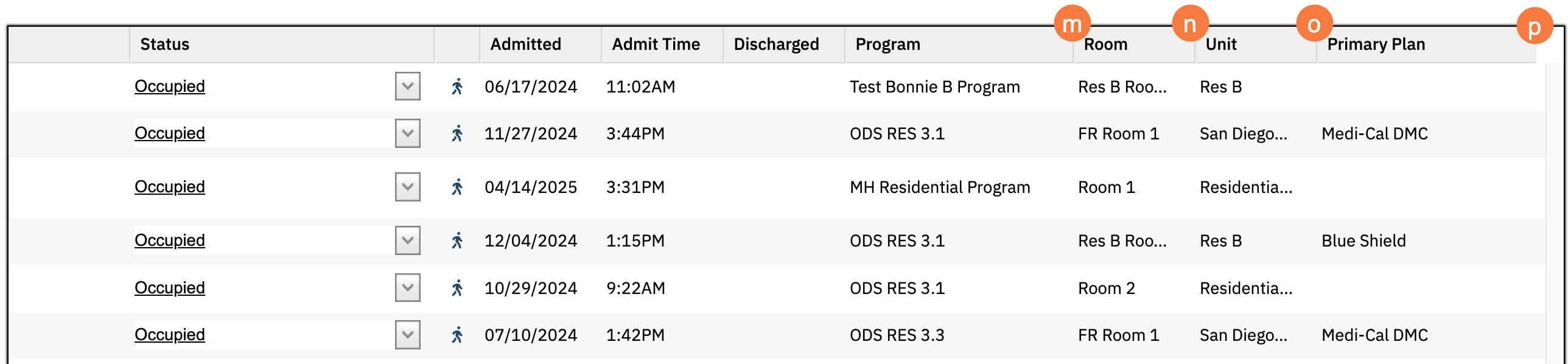Screen dimensions: 1568x364
Task: Open Occupied link for 10/29/2024 admission
Action: pyautogui.click(x=170, y=288)
